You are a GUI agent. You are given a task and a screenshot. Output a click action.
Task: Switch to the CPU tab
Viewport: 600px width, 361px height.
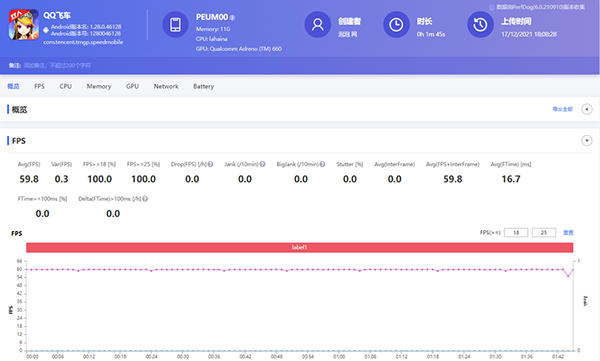(65, 87)
